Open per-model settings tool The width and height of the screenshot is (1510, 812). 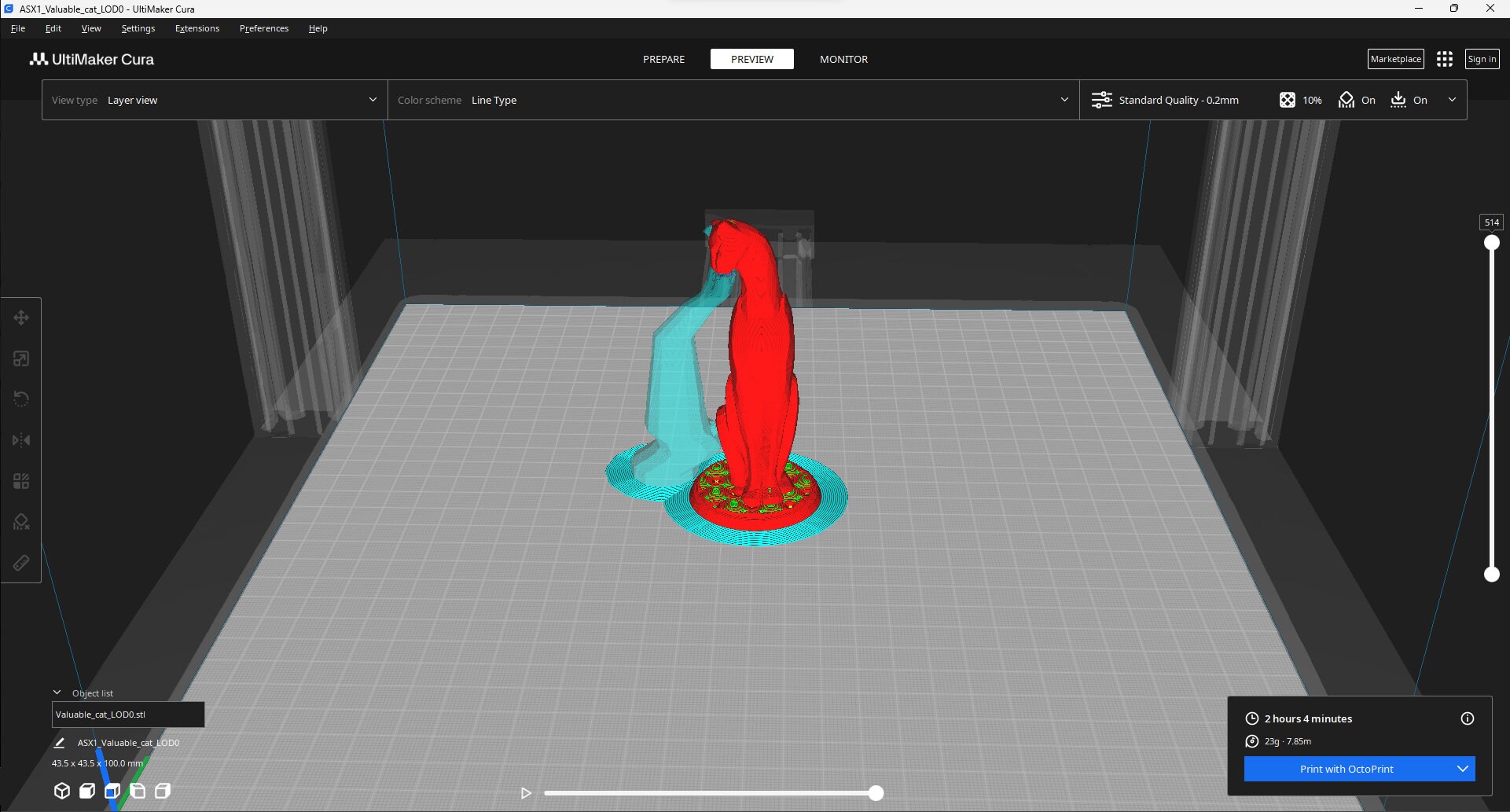click(20, 480)
